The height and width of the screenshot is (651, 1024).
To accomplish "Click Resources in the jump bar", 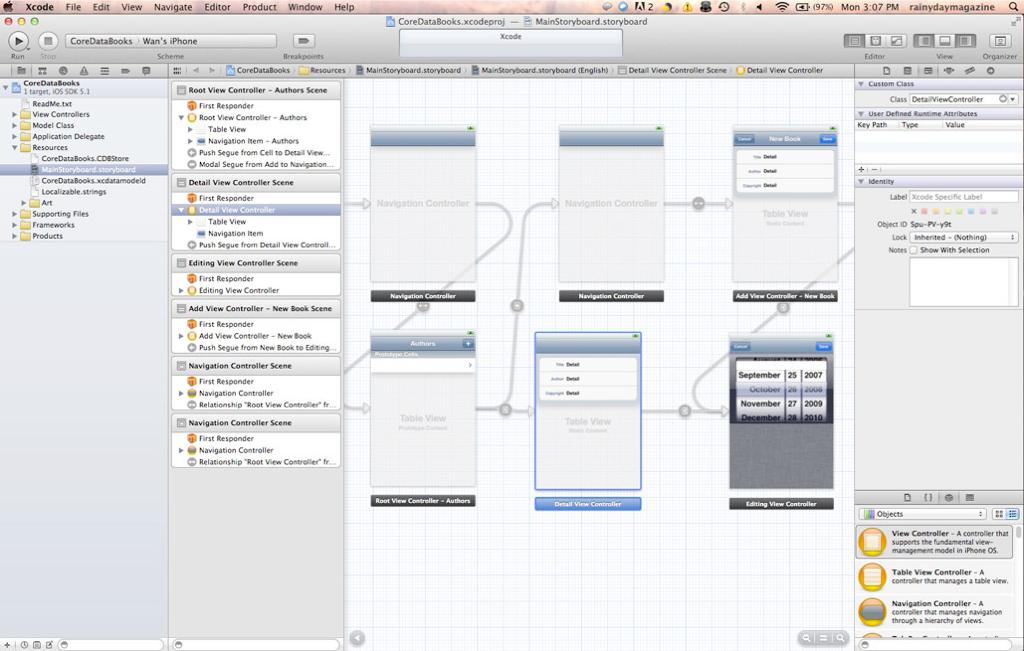I will (323, 71).
